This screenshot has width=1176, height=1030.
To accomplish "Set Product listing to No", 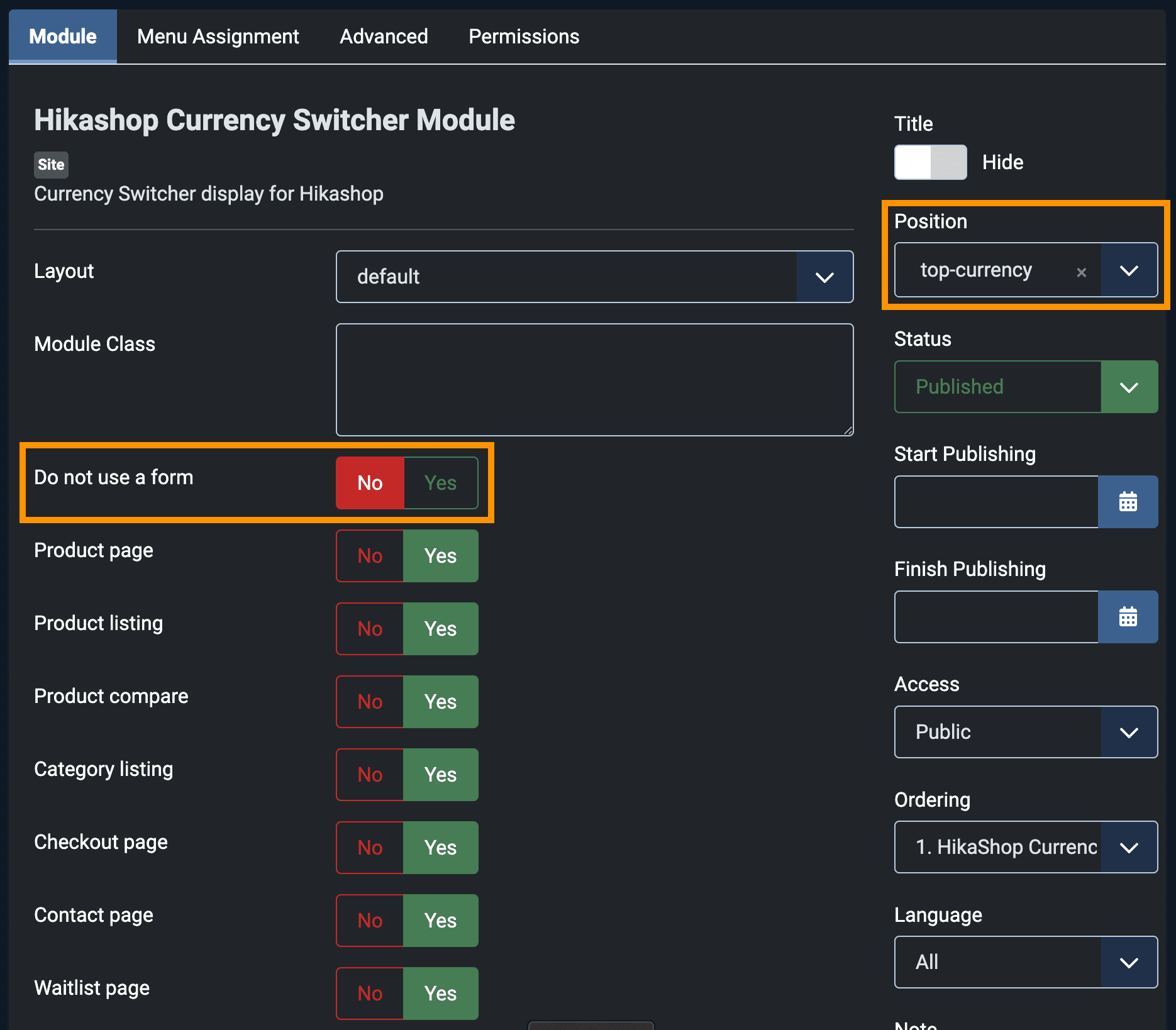I will (x=370, y=629).
